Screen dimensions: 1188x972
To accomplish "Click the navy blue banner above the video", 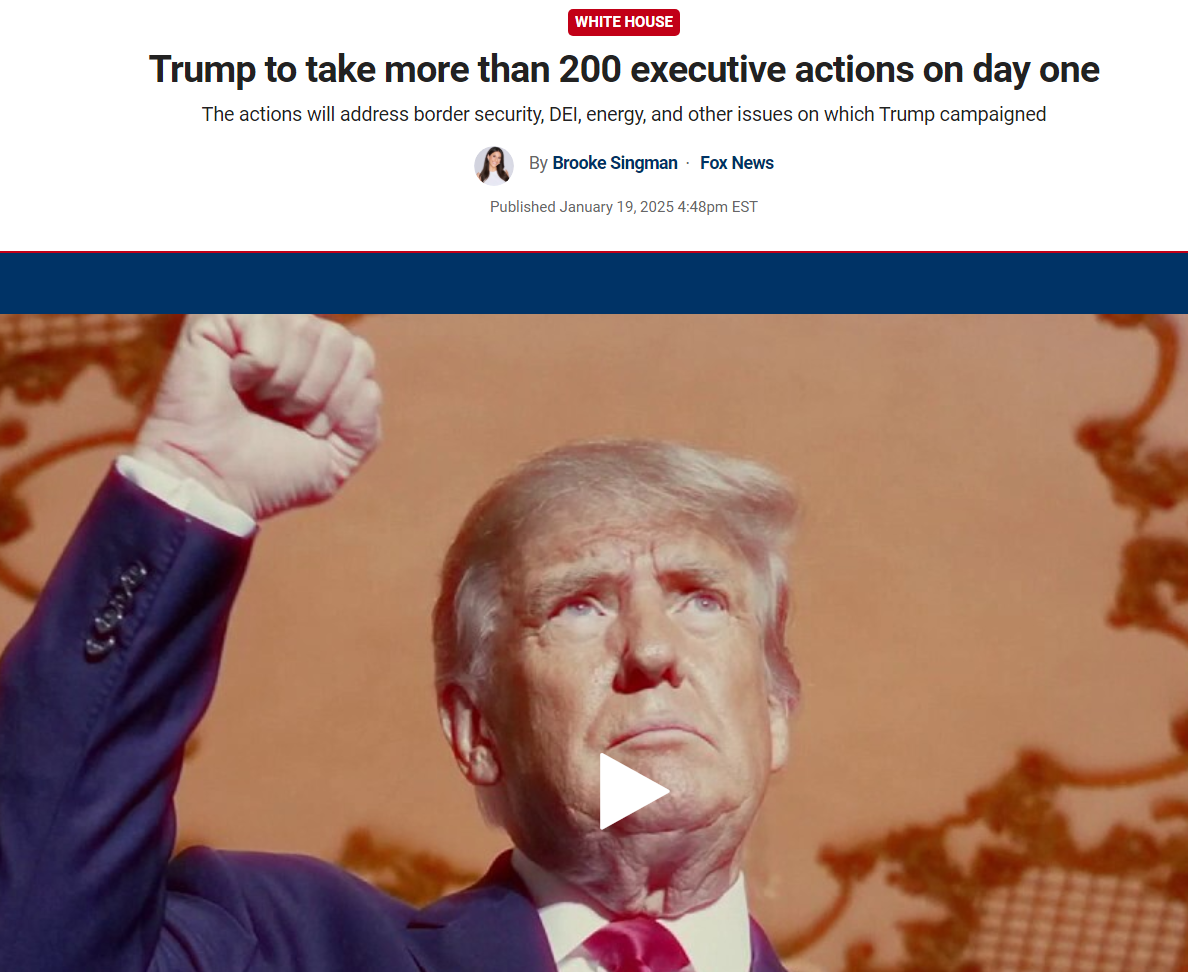I will [594, 283].
